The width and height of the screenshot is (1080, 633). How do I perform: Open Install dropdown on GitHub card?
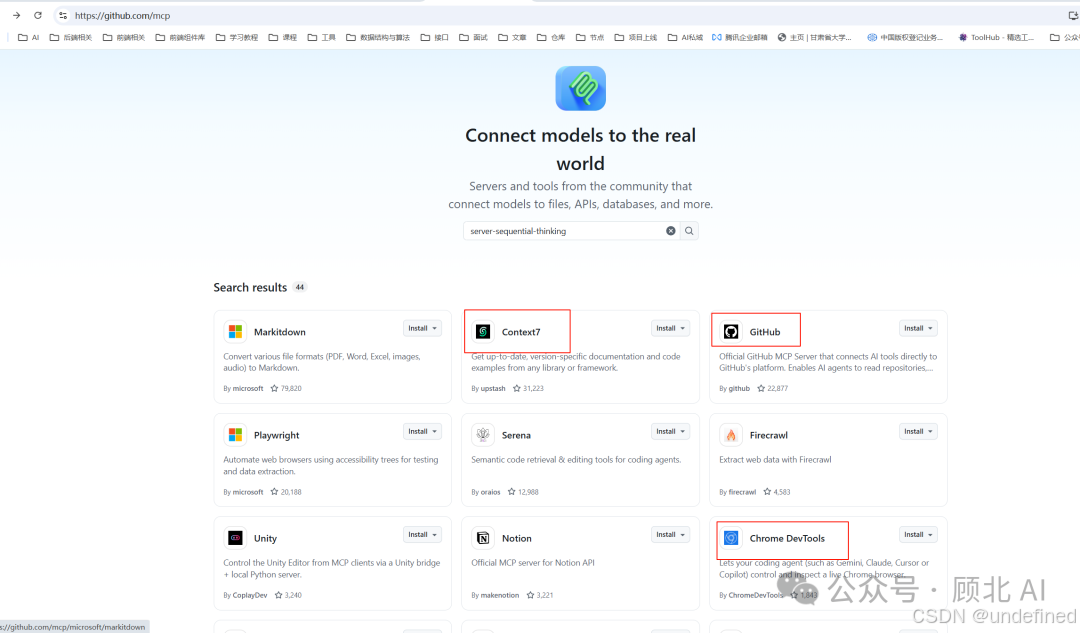coord(918,329)
